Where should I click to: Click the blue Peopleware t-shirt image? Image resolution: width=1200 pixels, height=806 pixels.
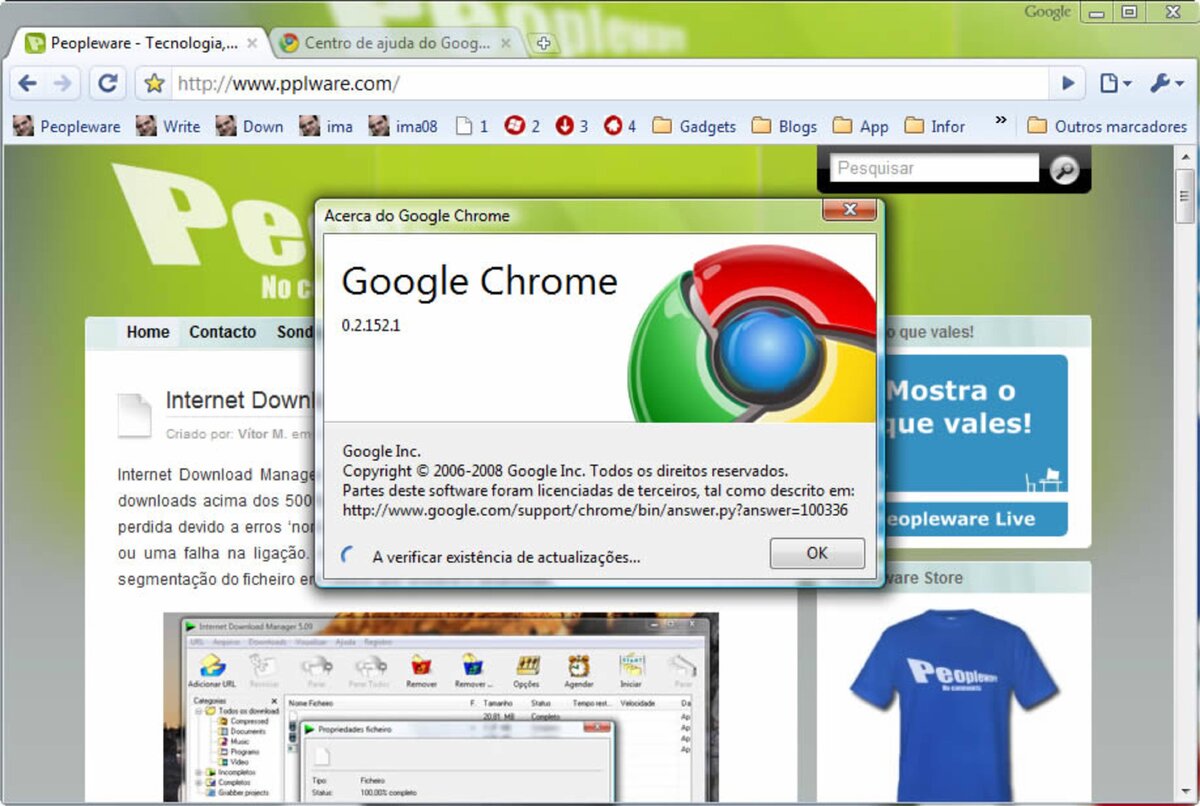click(x=953, y=703)
